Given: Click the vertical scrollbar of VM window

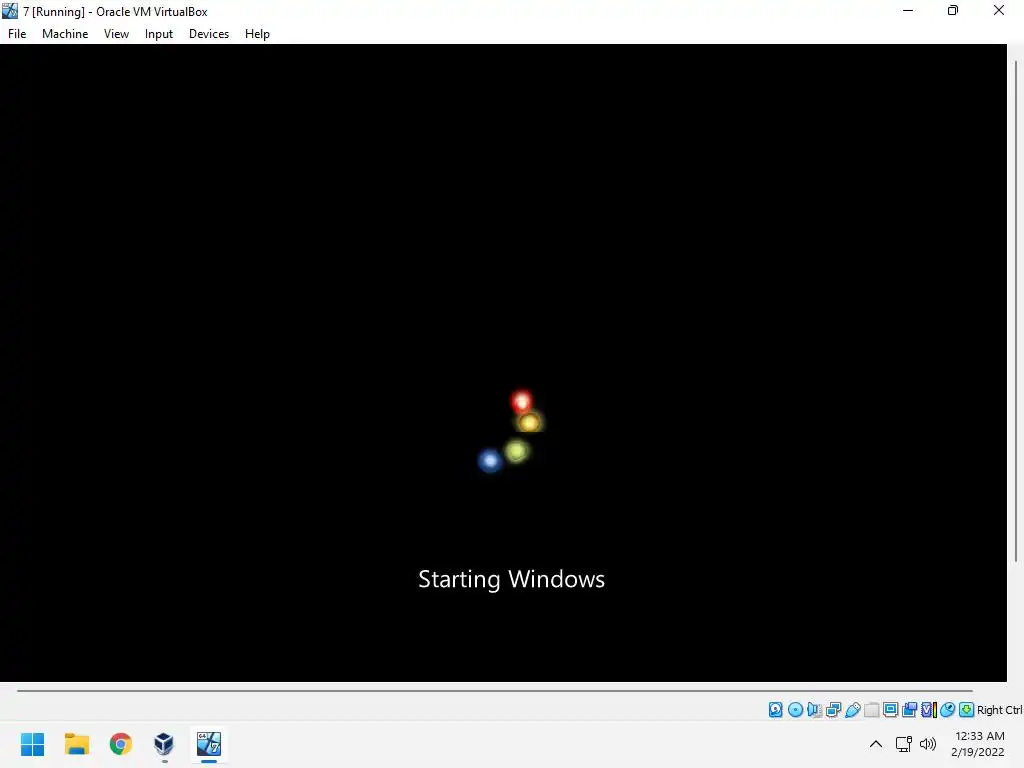Looking at the screenshot, I should pos(1016,312).
